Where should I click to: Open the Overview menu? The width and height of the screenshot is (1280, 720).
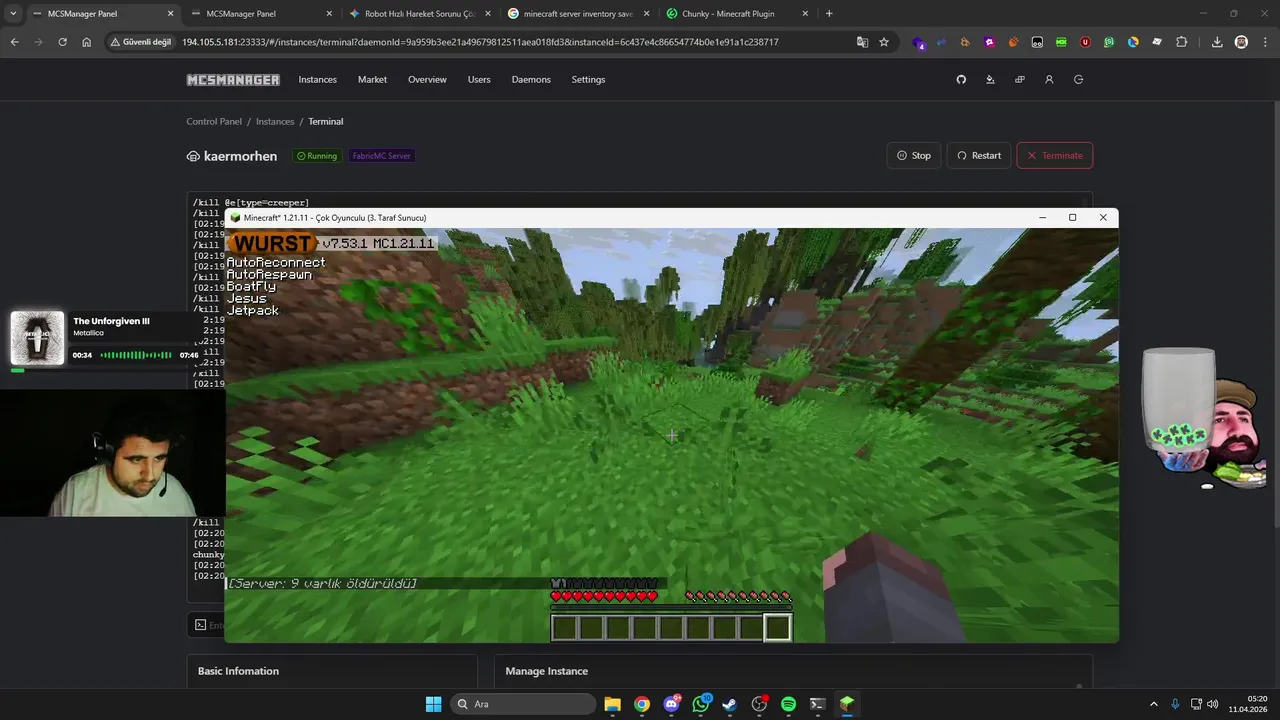tap(427, 80)
